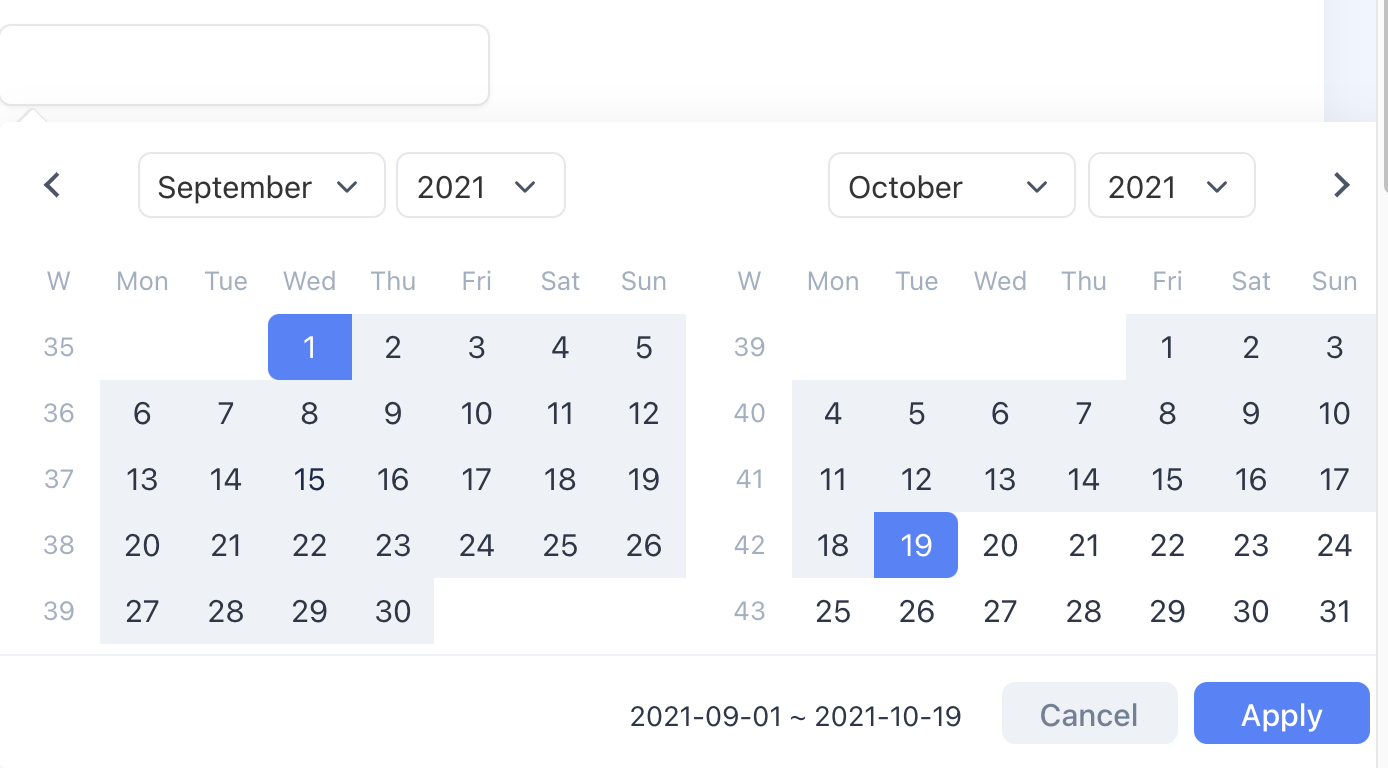Click the Cancel button
This screenshot has width=1388, height=768.
click(1089, 714)
